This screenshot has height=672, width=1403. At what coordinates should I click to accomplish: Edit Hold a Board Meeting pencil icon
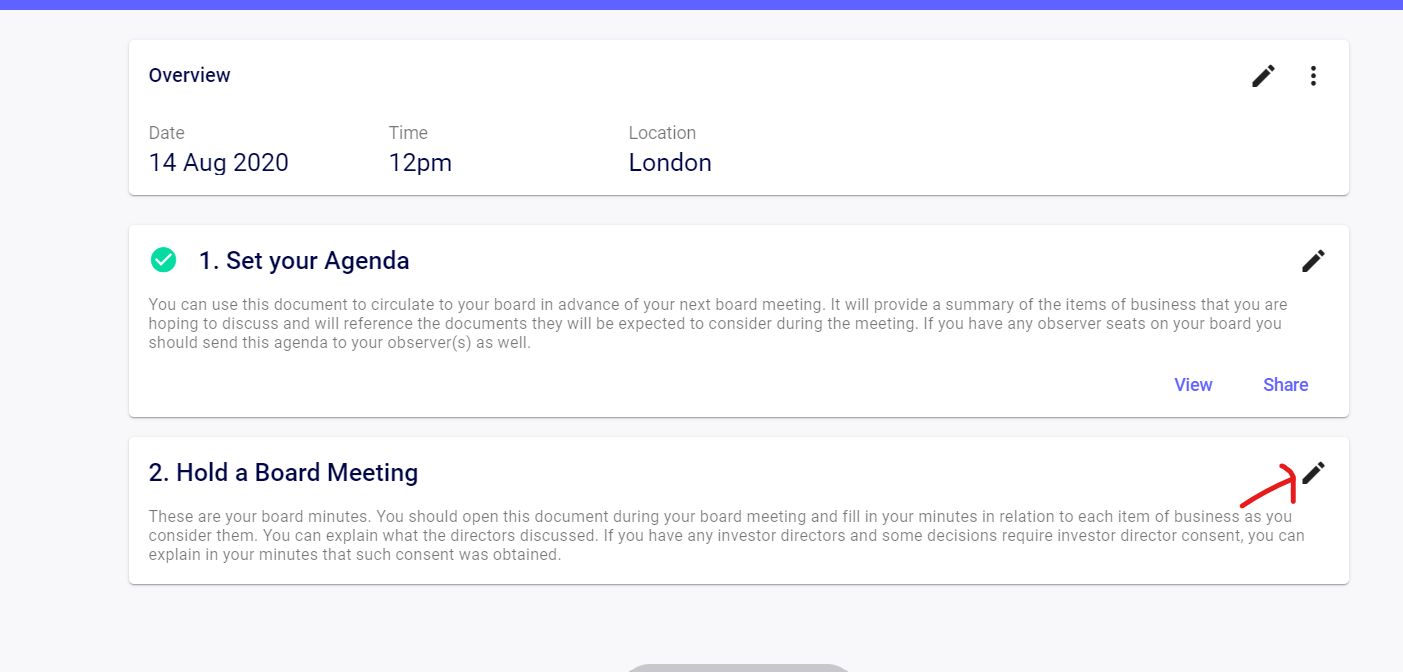[x=1313, y=473]
